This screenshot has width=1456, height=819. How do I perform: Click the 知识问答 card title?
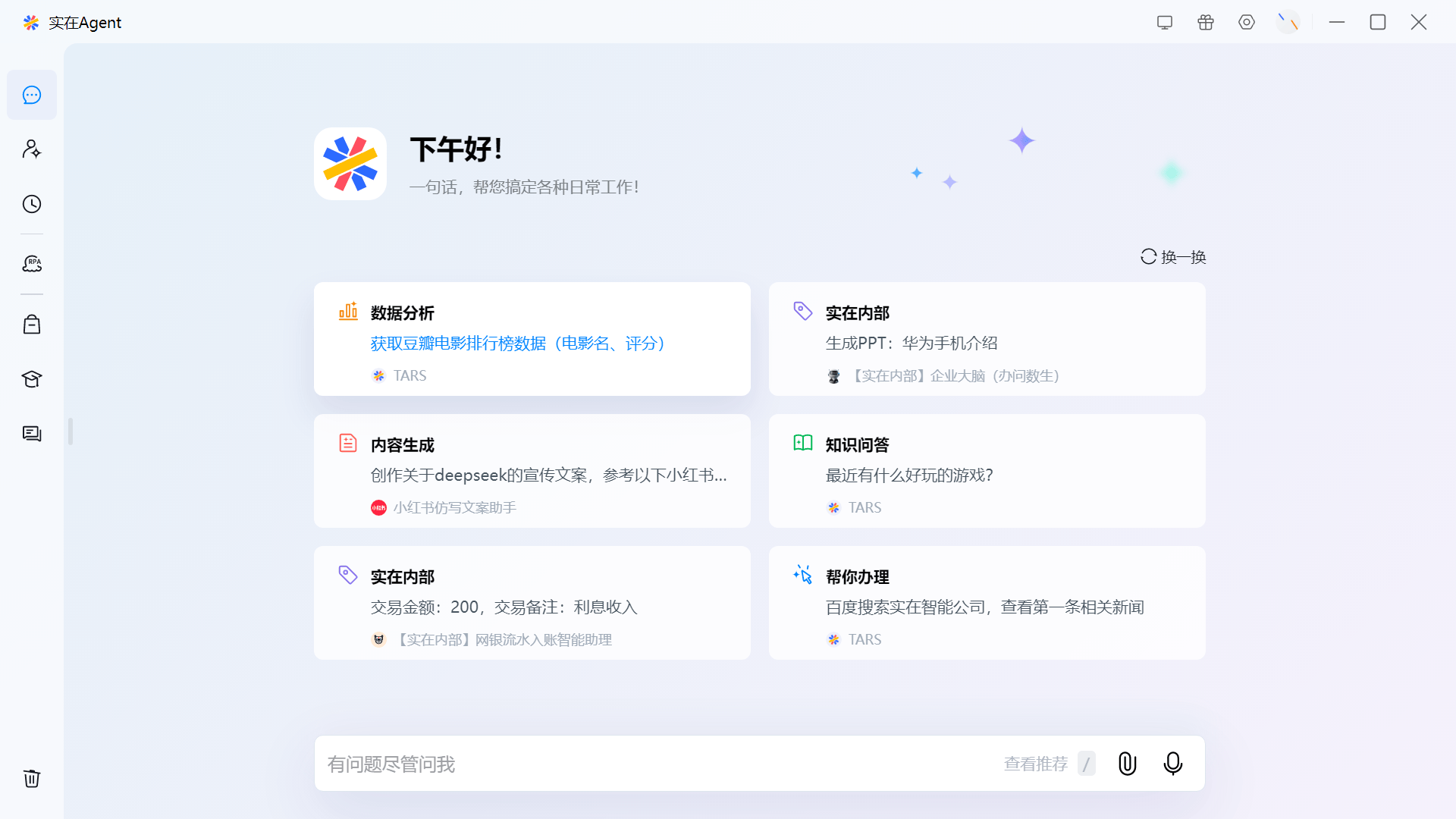tap(857, 445)
